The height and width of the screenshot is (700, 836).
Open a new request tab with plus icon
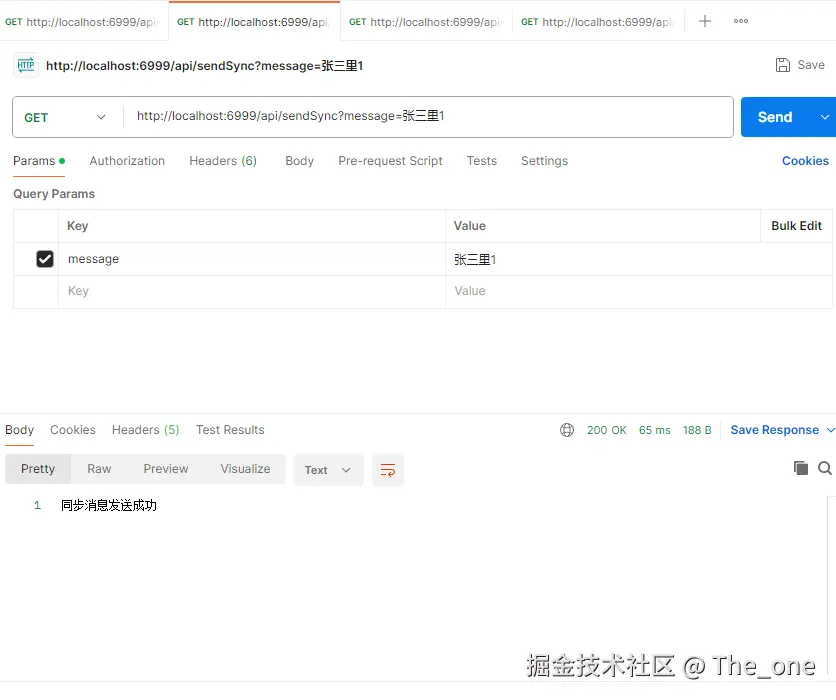[x=704, y=21]
